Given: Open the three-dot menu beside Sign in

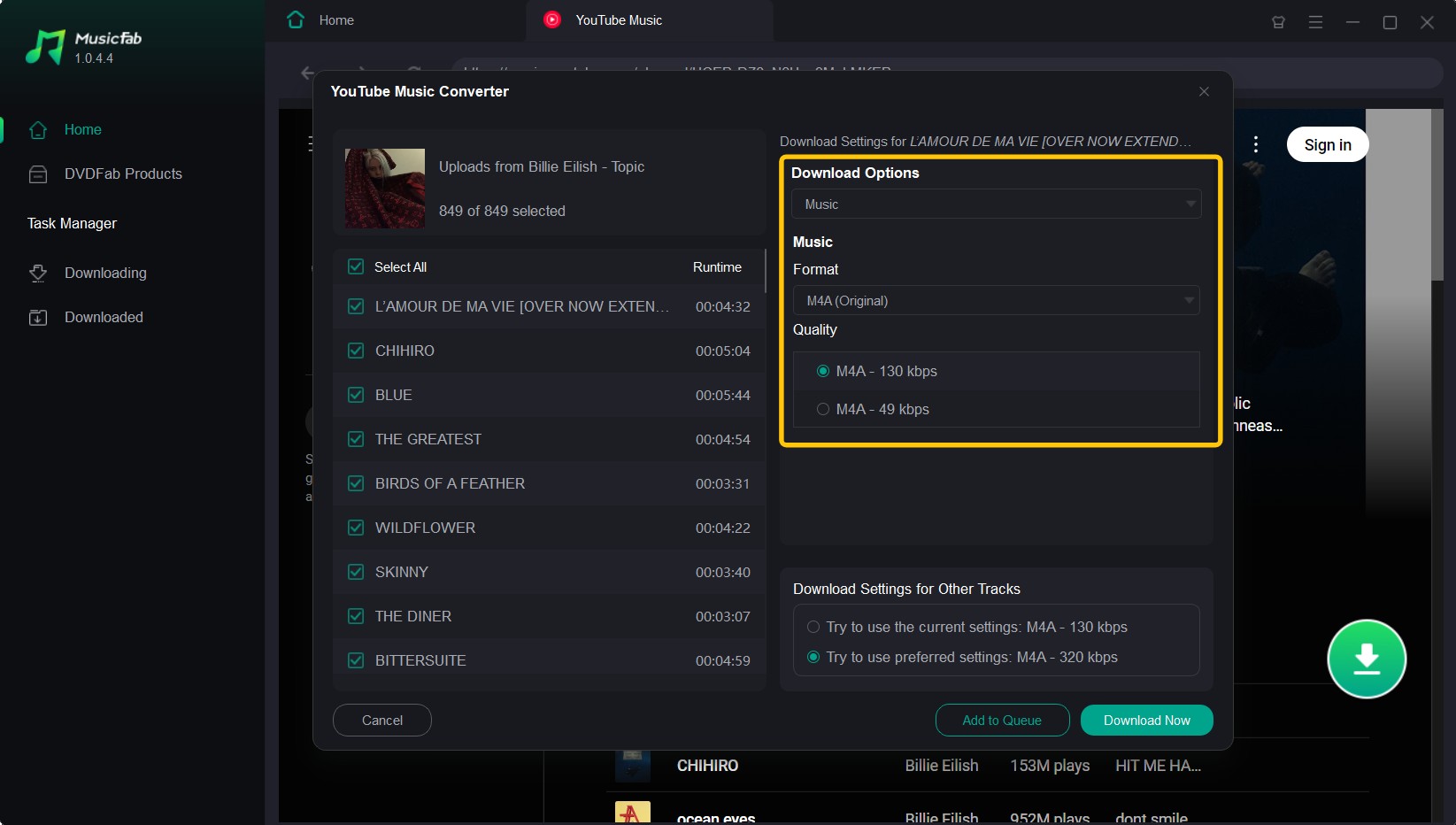Looking at the screenshot, I should (1255, 144).
